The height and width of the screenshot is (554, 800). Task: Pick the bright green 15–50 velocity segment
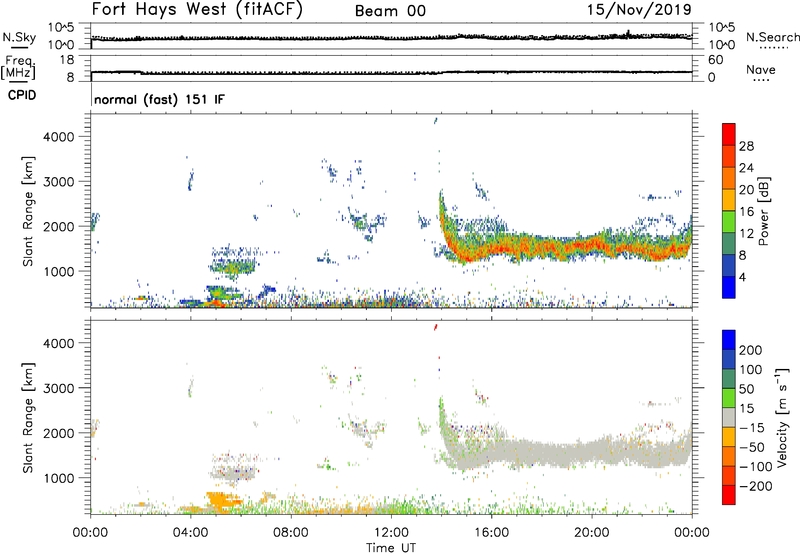(x=729, y=398)
